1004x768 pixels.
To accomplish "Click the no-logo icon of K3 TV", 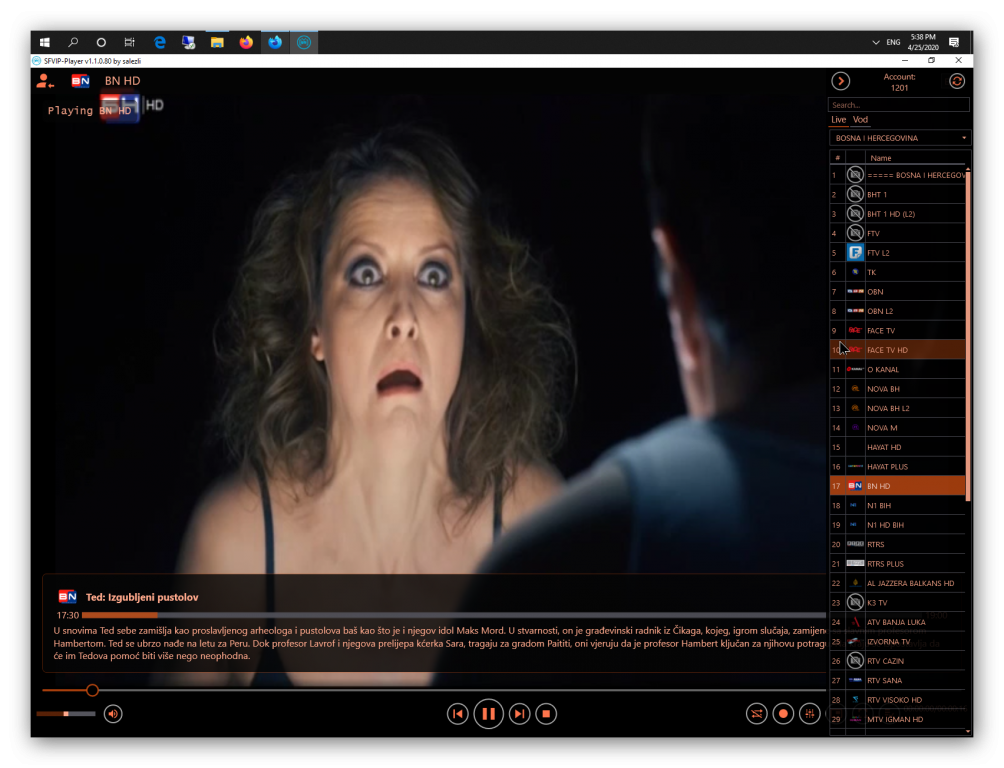I will pos(855,602).
